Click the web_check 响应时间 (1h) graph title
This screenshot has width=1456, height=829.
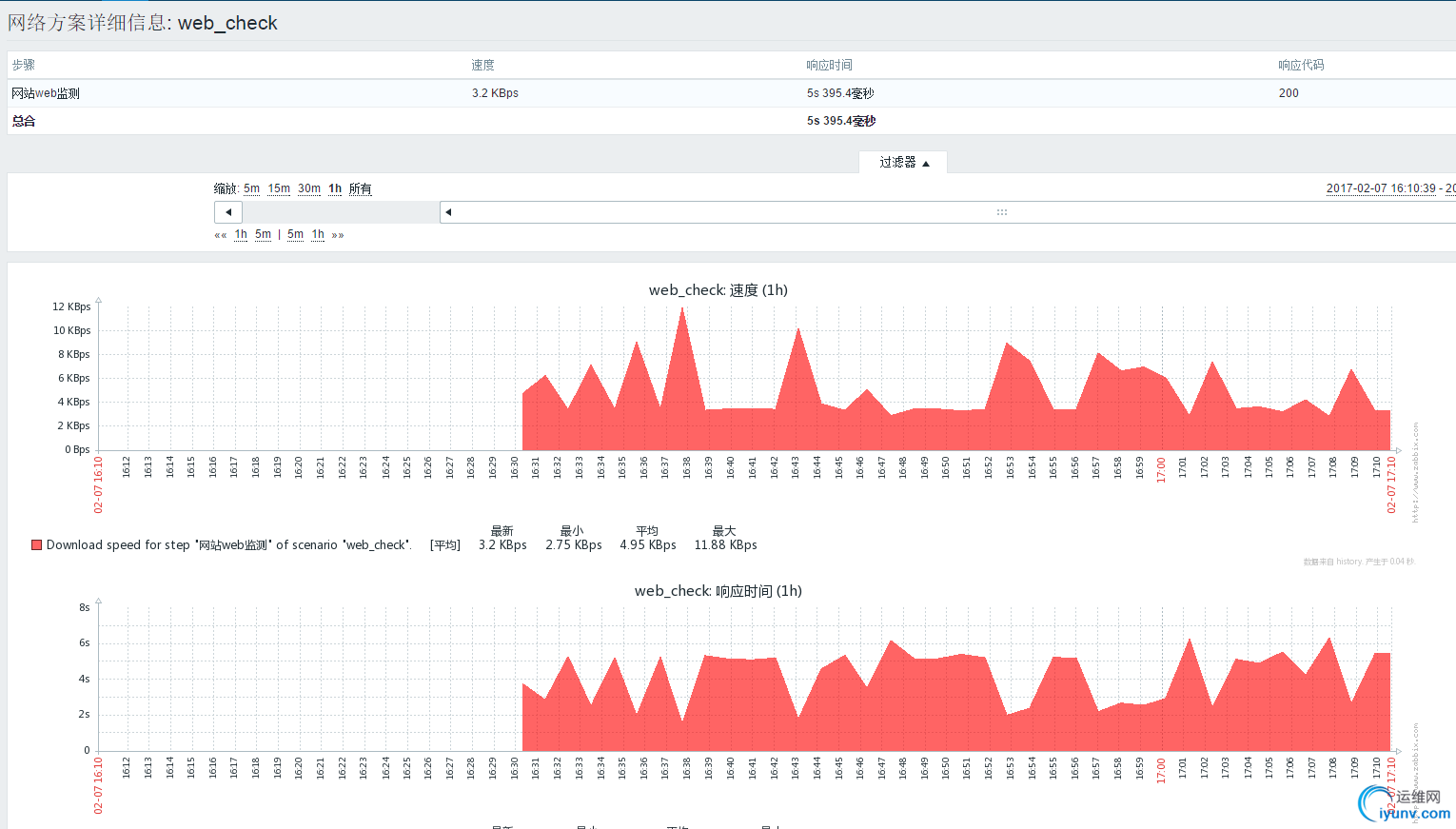pyautogui.click(x=718, y=591)
